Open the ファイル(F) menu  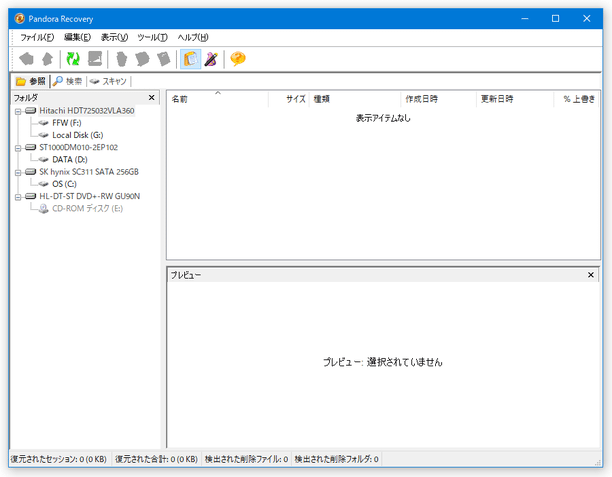pos(37,37)
